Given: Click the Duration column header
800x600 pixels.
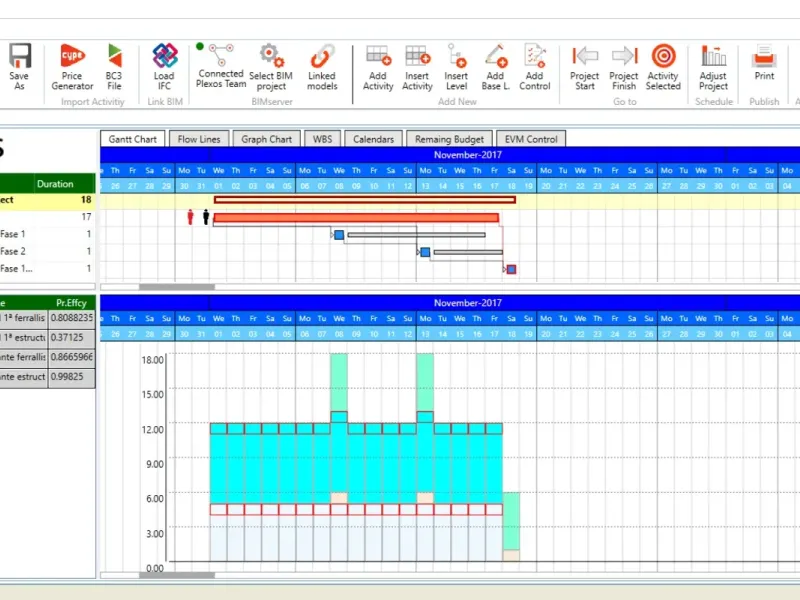Looking at the screenshot, I should (x=55, y=184).
